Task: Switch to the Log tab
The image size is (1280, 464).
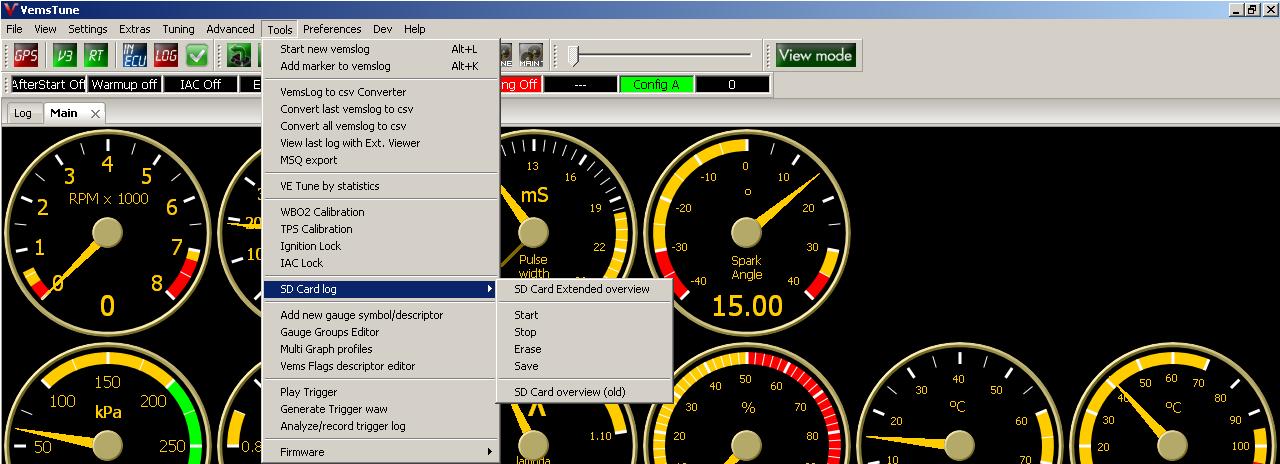Action: pyautogui.click(x=23, y=113)
